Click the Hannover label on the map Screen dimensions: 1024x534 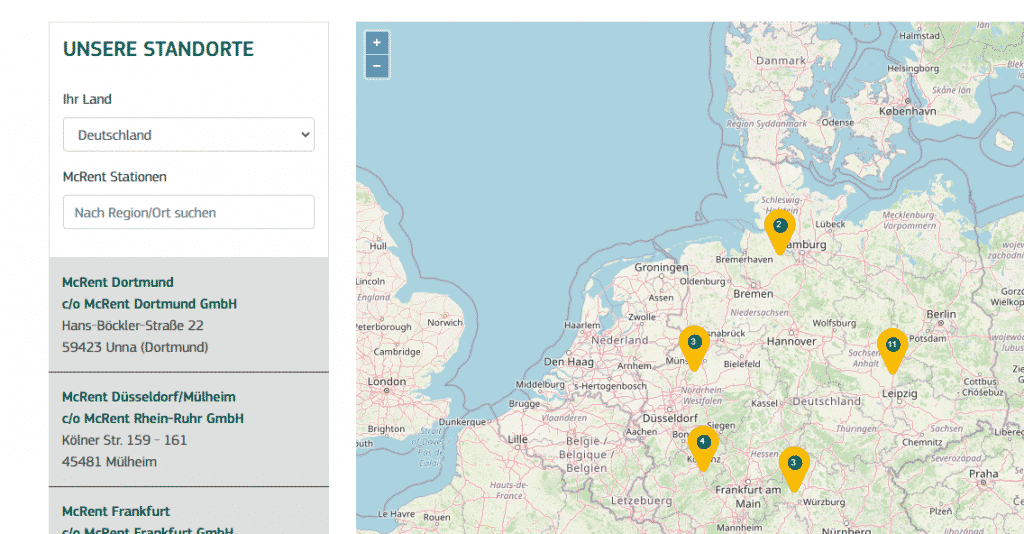click(792, 341)
